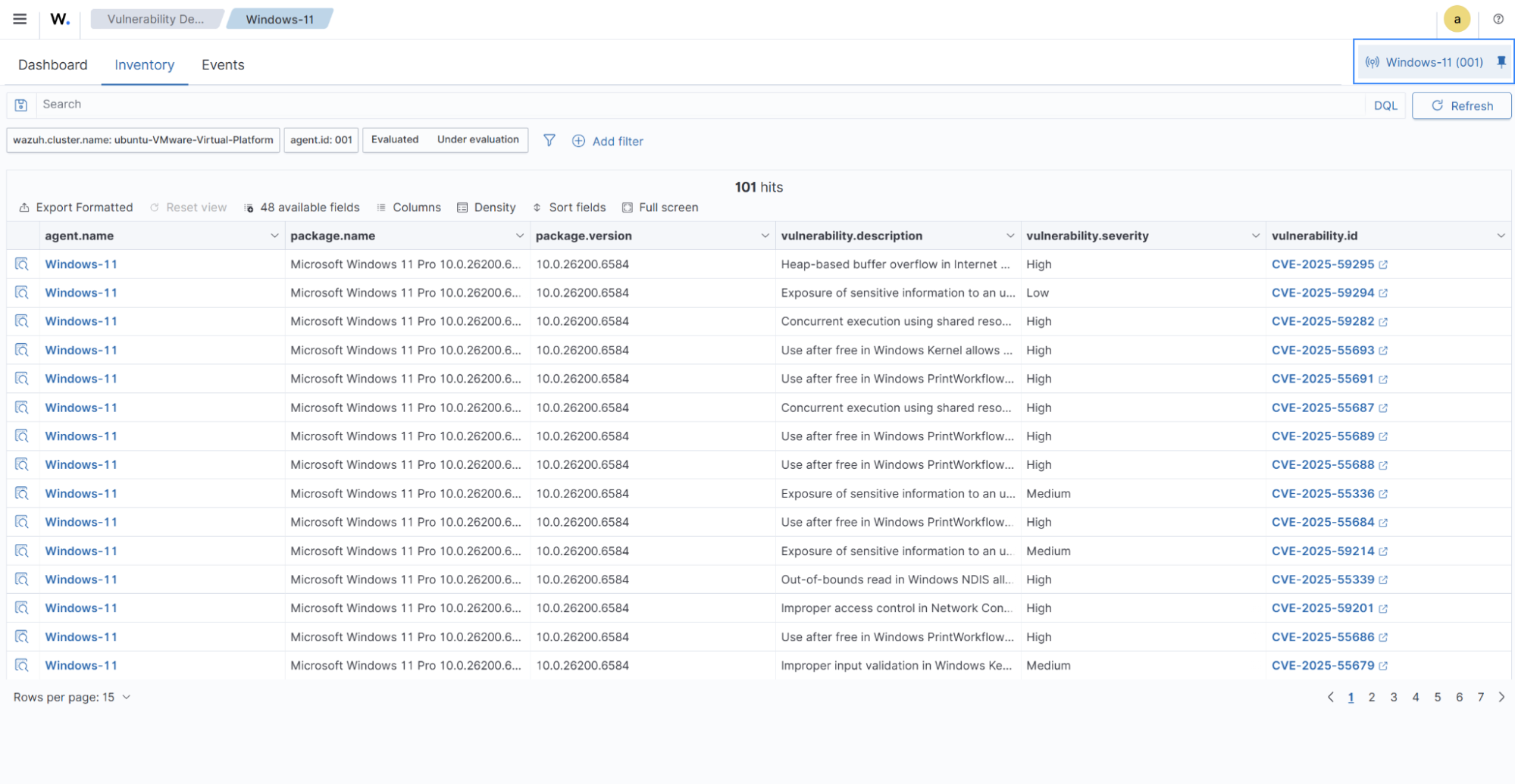Open external link icon for CVE-2025-59294
This screenshot has height=784, width=1515.
coord(1383,293)
